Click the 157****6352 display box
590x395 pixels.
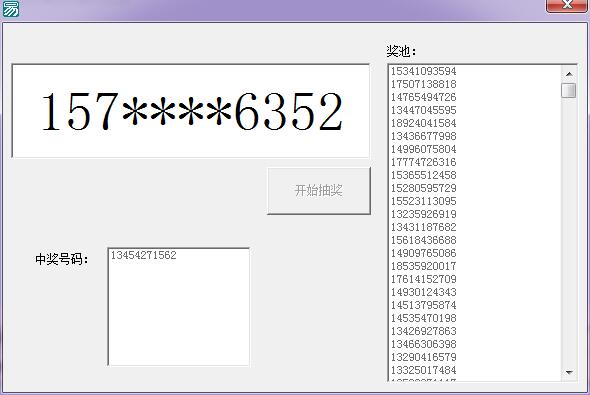[191, 111]
